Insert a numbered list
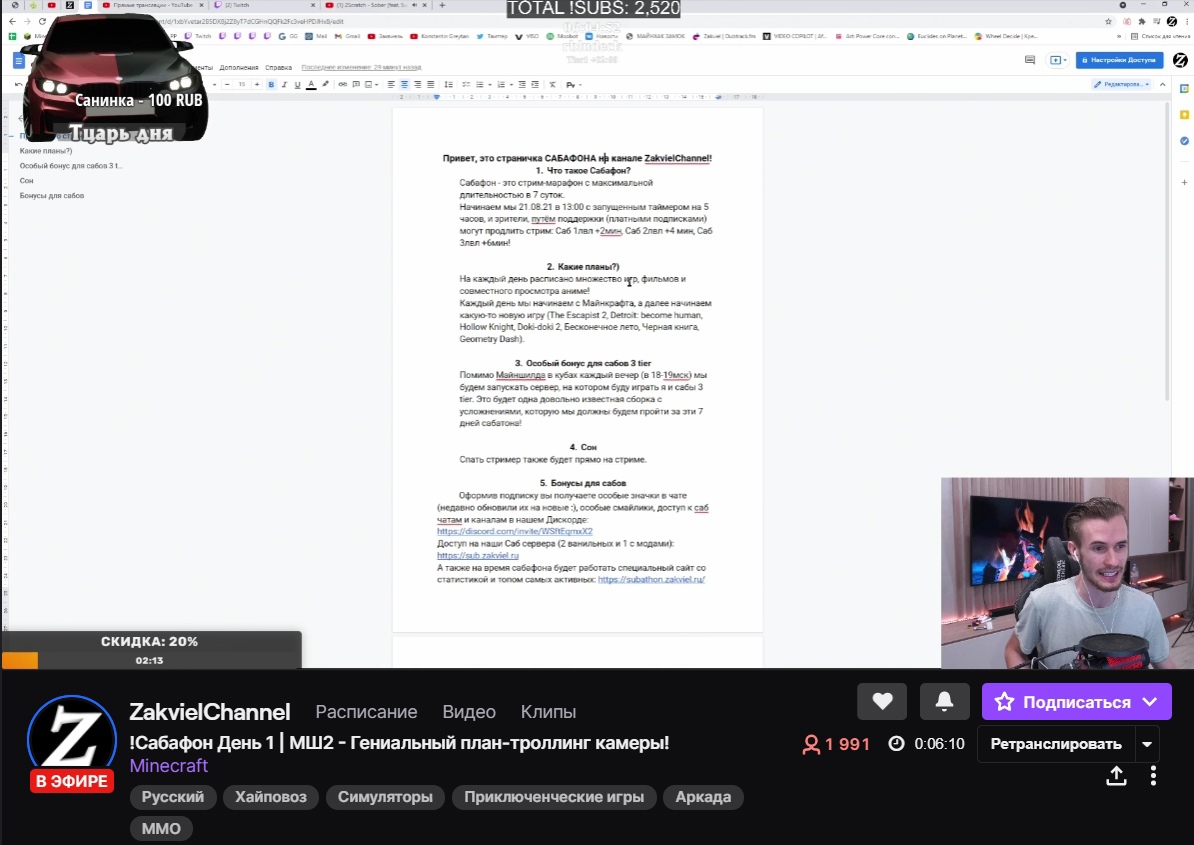The image size is (1194, 845). (x=503, y=84)
